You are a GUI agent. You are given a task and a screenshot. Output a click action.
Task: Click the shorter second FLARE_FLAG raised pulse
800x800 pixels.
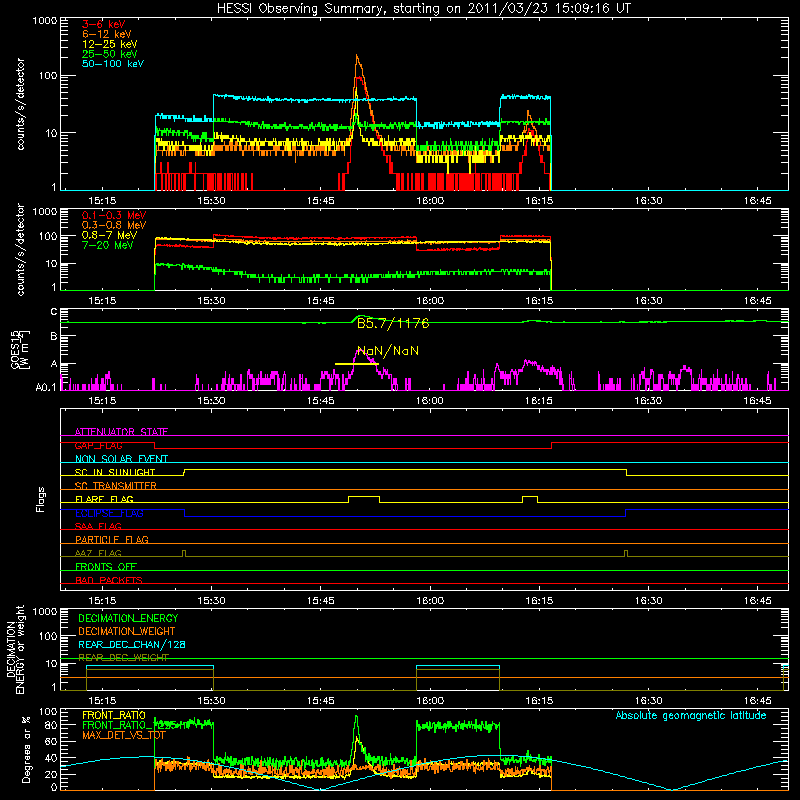point(530,497)
